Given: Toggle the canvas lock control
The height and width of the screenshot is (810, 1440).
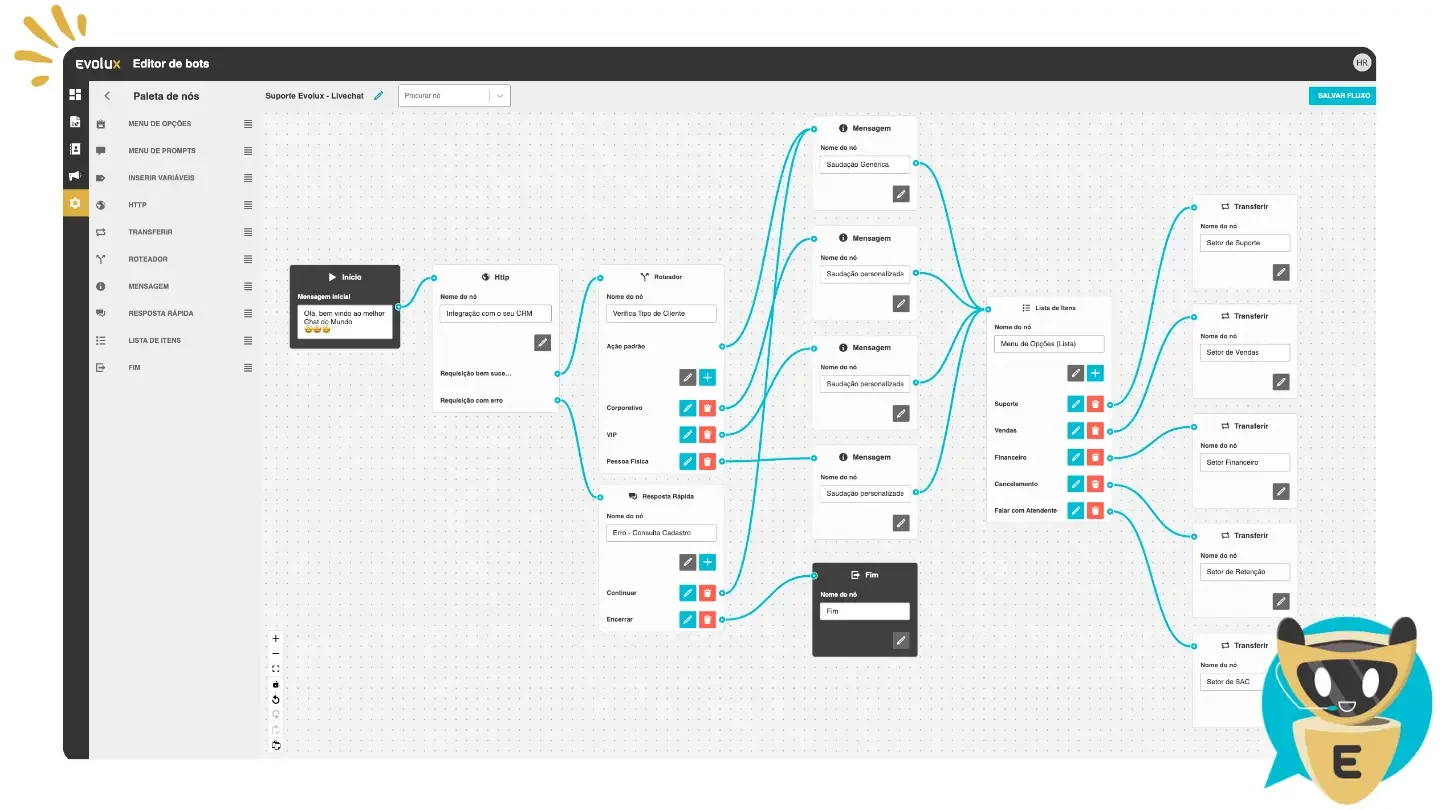Looking at the screenshot, I should point(276,684).
